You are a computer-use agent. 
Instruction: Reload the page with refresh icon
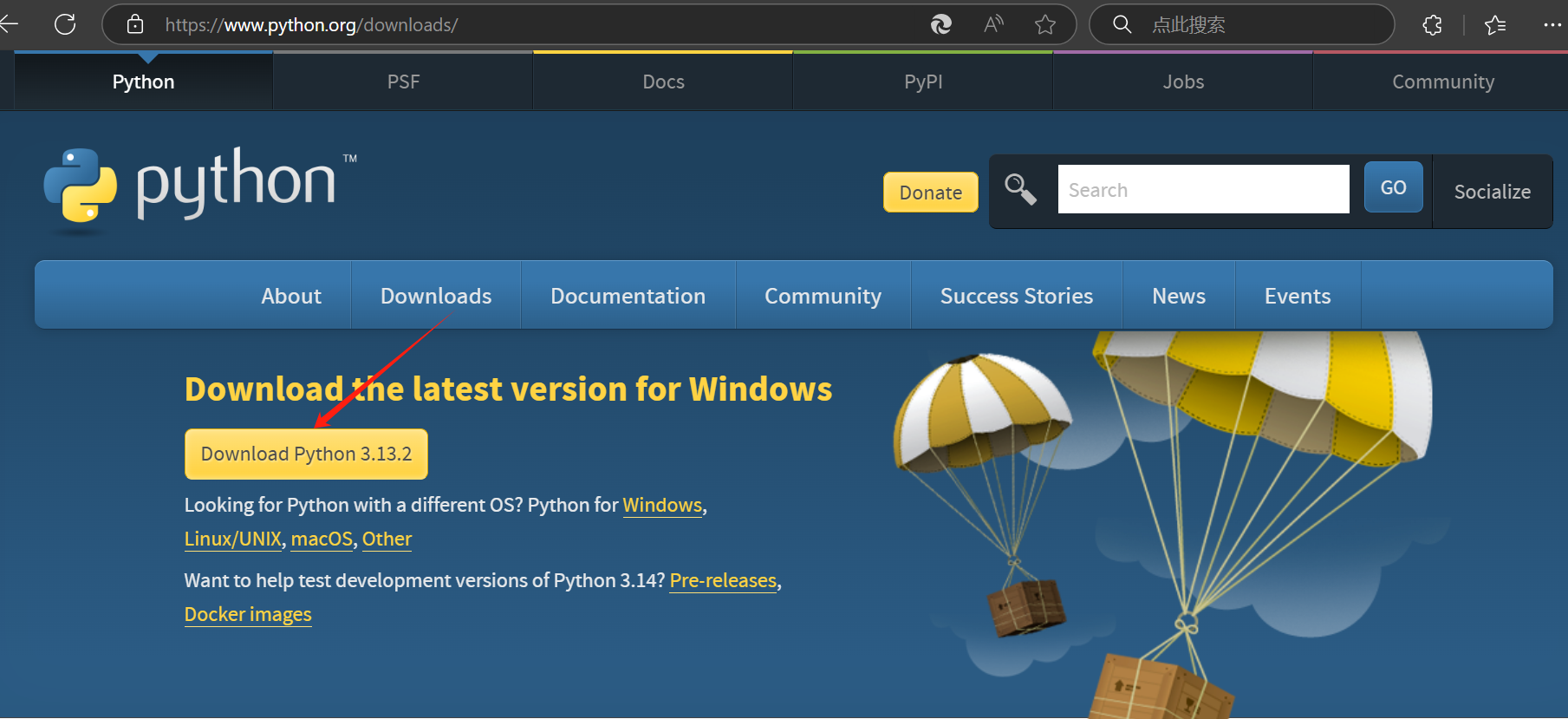(x=65, y=24)
